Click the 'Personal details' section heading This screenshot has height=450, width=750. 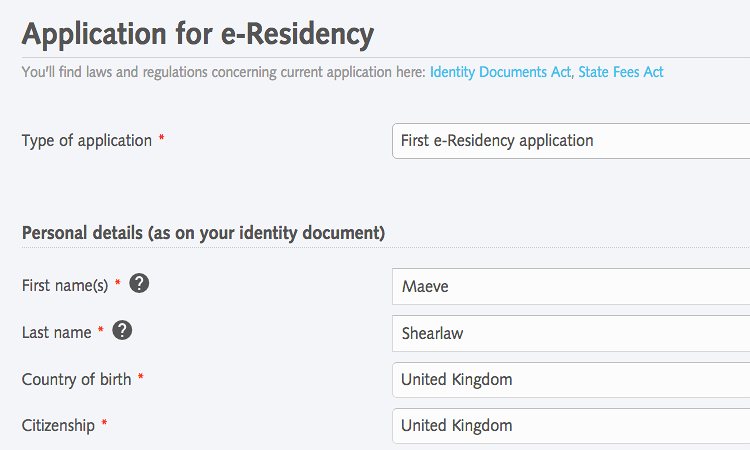(203, 233)
